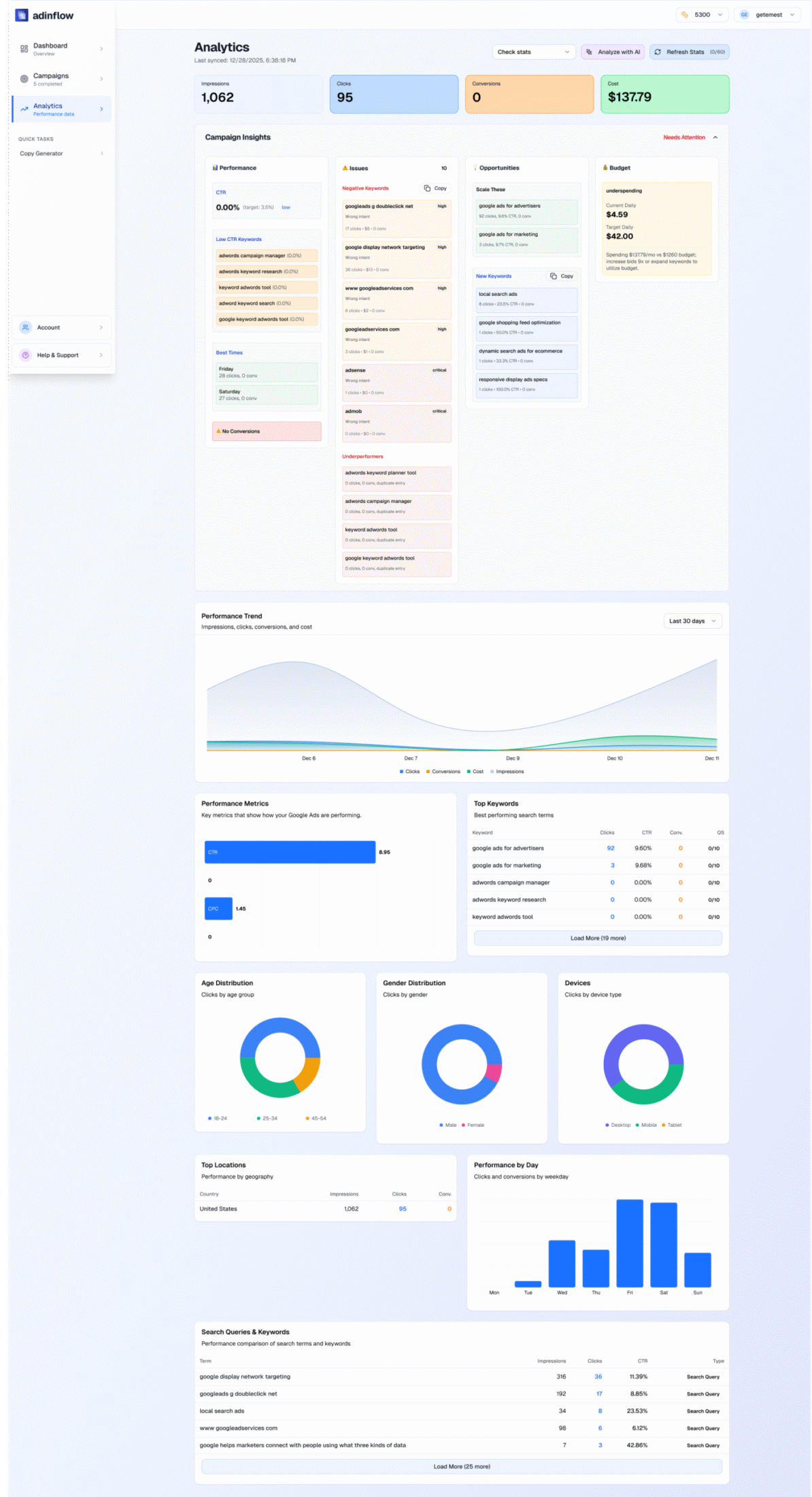Click the credits coin icon beside 5300
The height and width of the screenshot is (1497, 812).
pos(685,14)
